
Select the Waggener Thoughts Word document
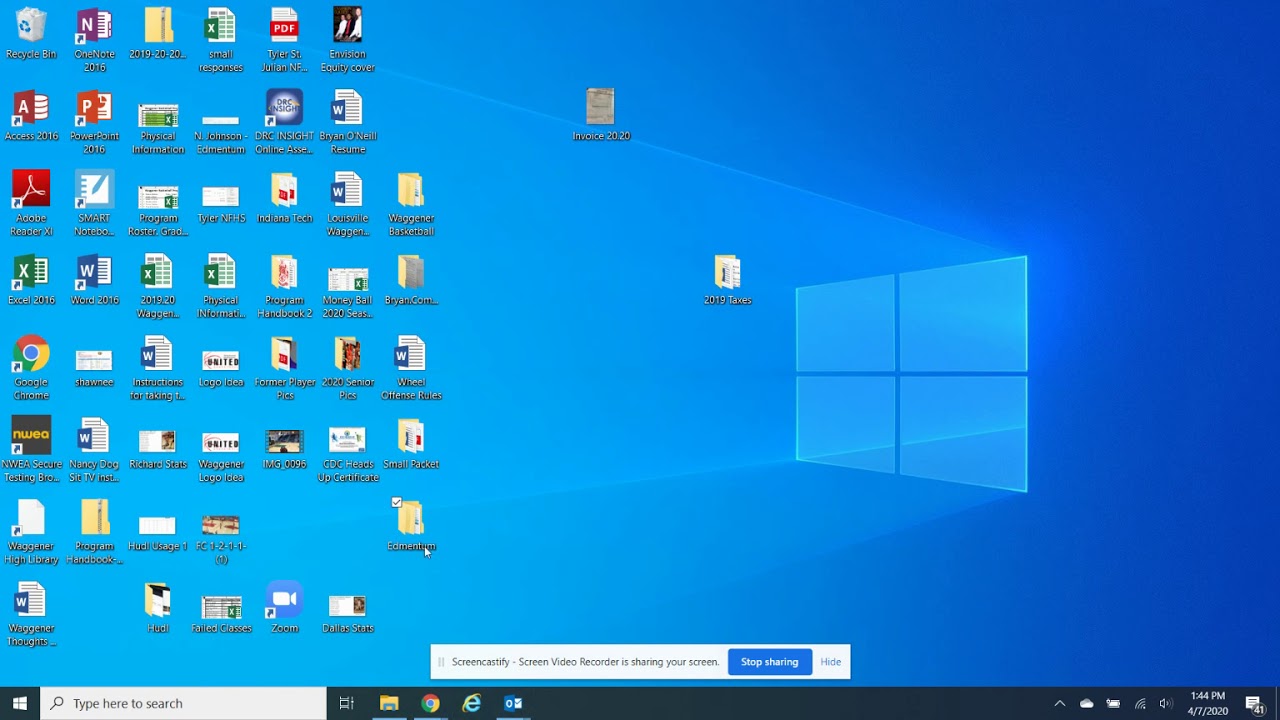point(31,614)
